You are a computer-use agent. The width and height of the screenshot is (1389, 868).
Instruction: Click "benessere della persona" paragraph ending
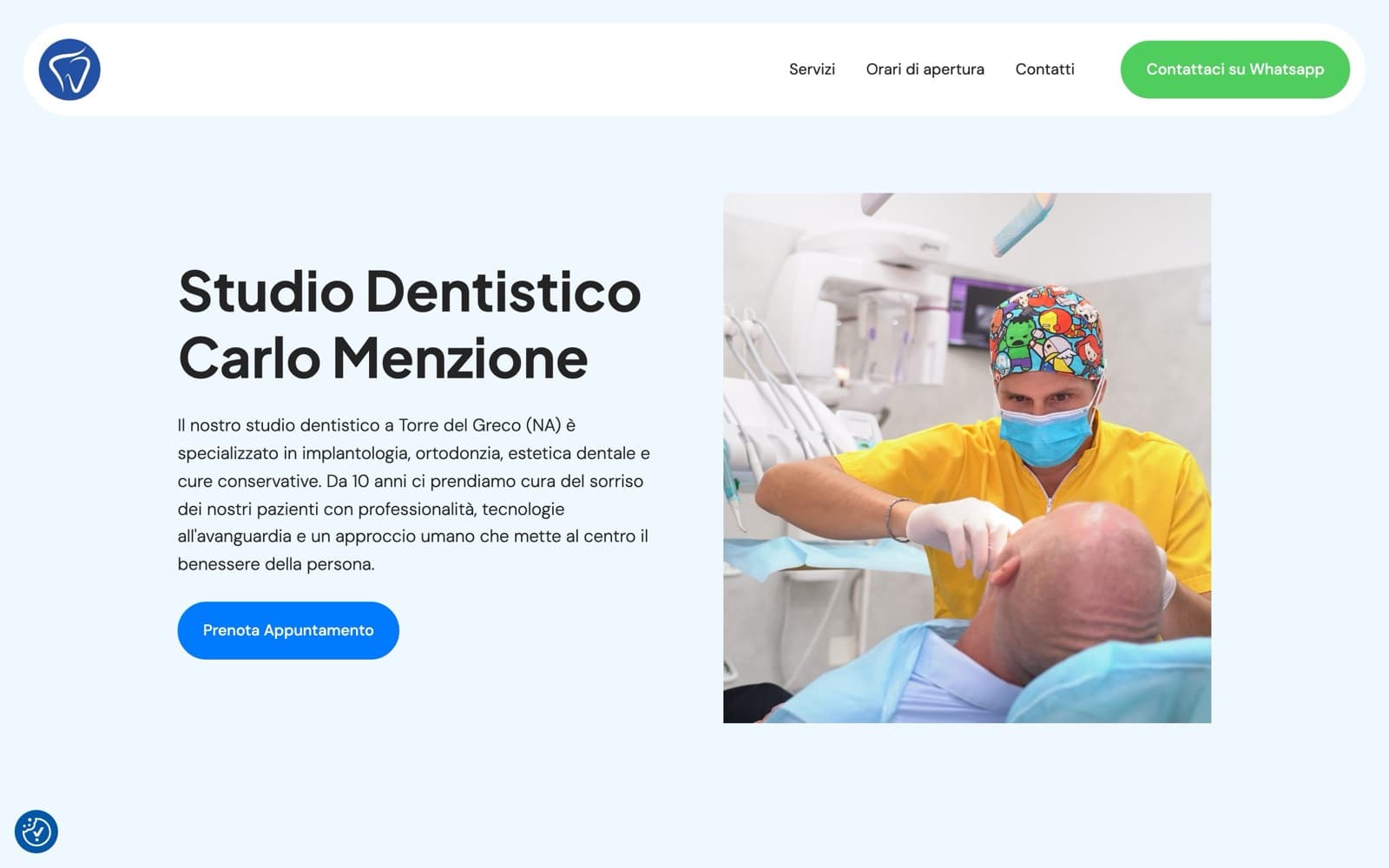[x=276, y=564]
